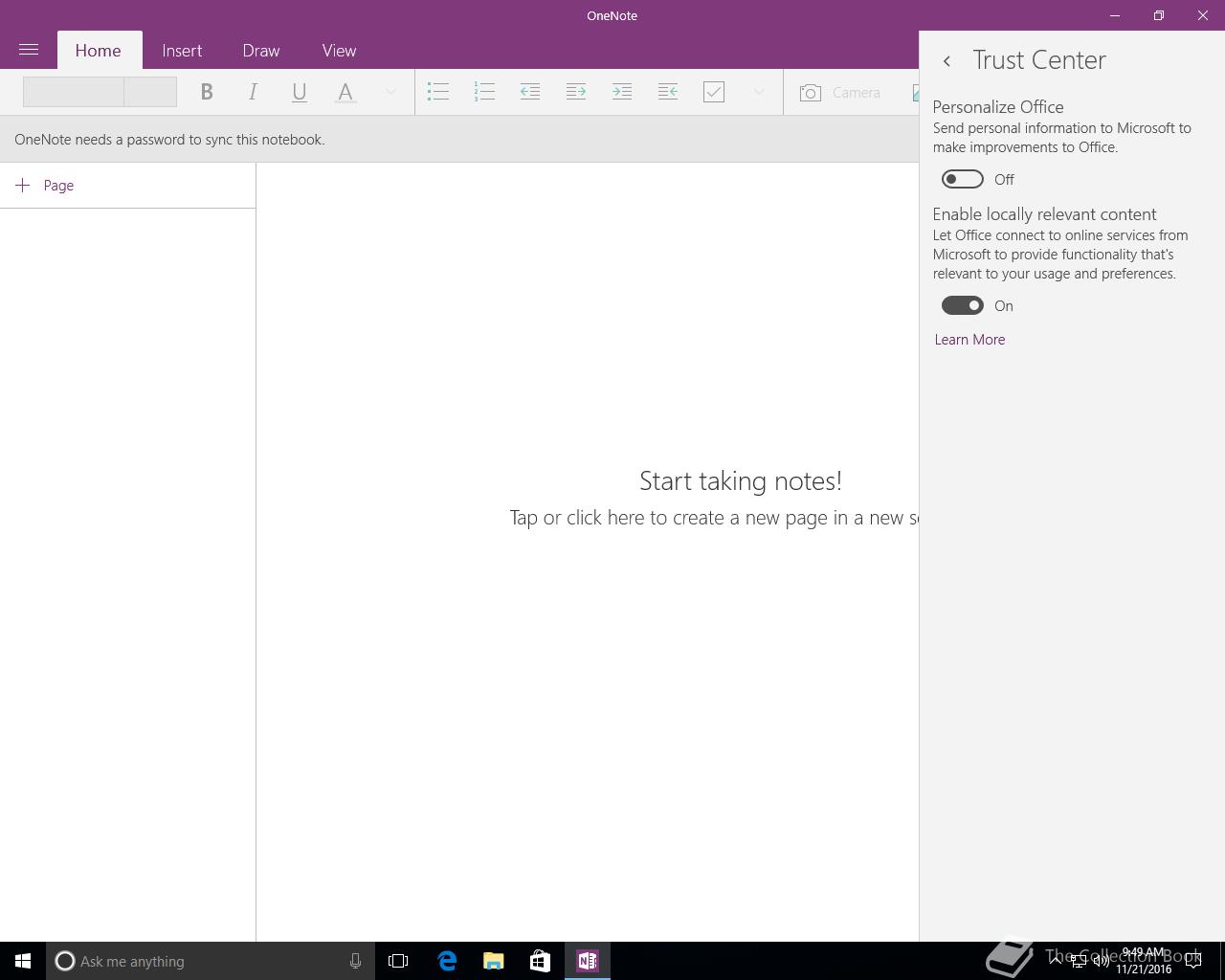Open the Insert tab
Viewport: 1225px width, 980px height.
pyautogui.click(x=182, y=51)
